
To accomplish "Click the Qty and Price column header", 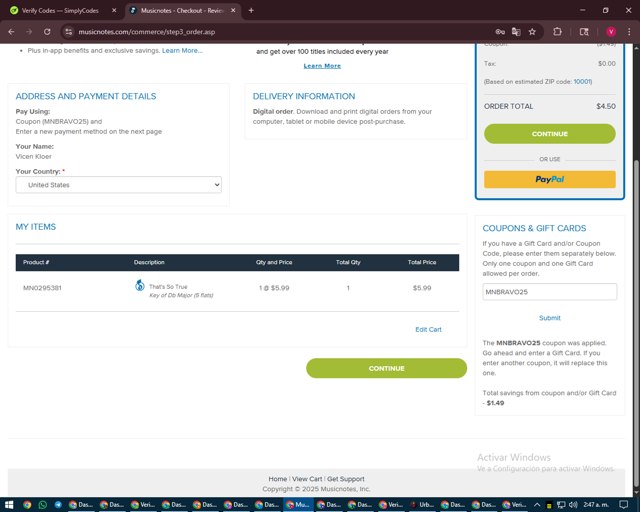I will pos(274,262).
